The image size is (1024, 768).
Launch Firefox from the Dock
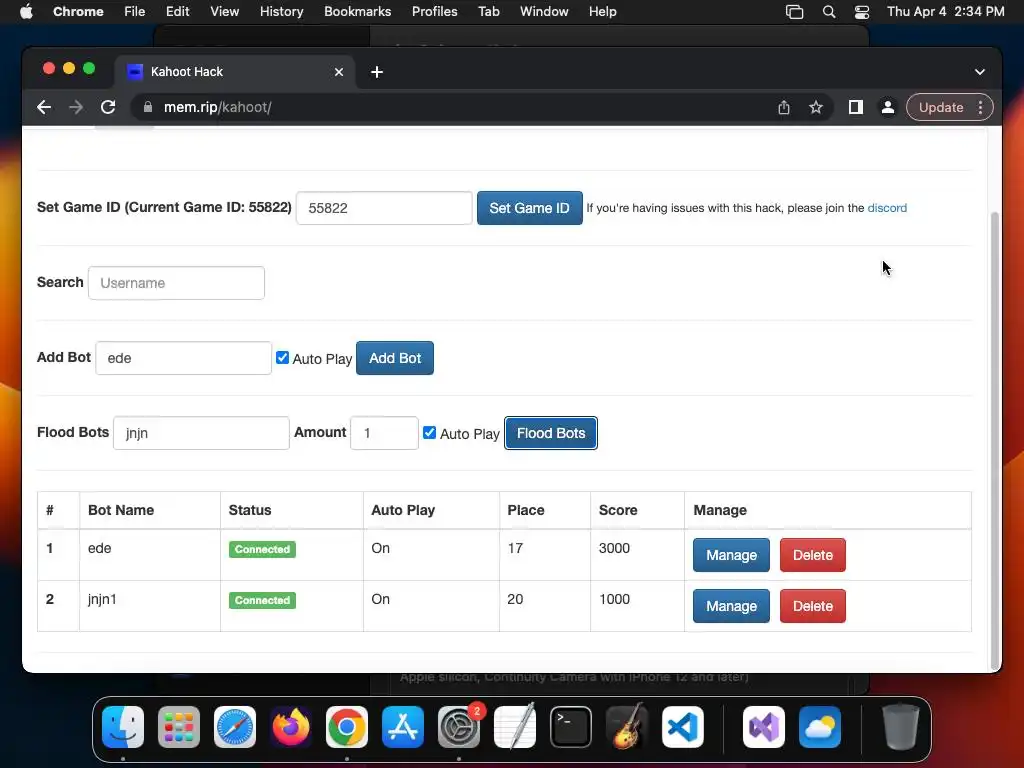pos(291,727)
